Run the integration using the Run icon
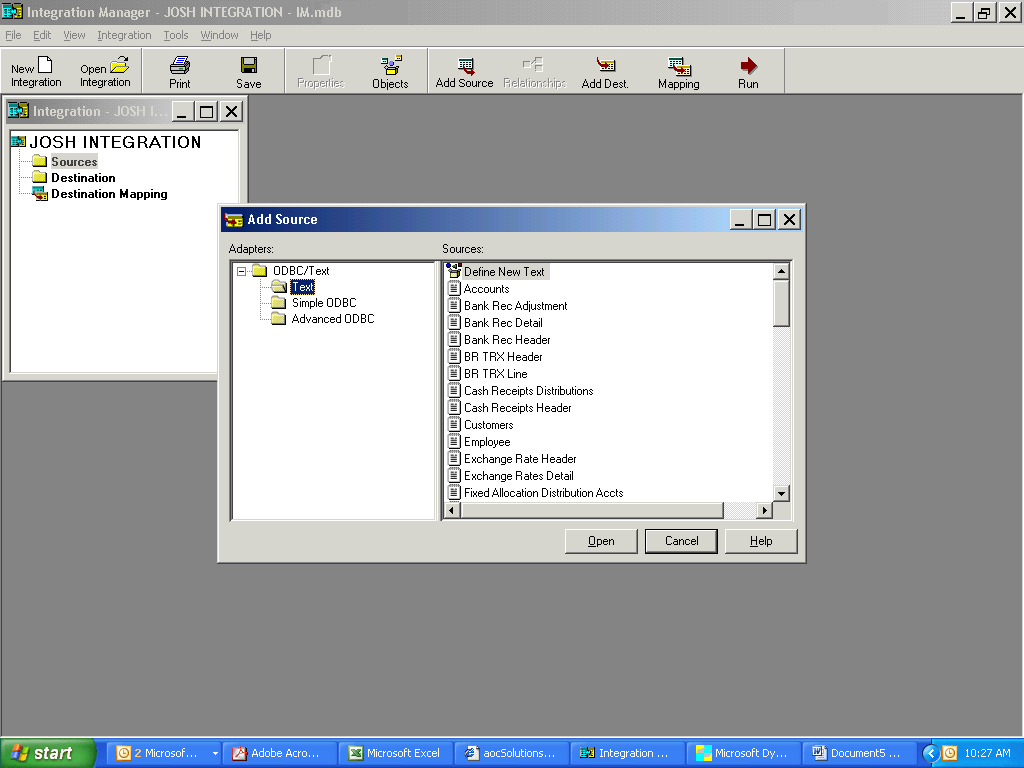This screenshot has height=768, width=1024. pos(747,70)
